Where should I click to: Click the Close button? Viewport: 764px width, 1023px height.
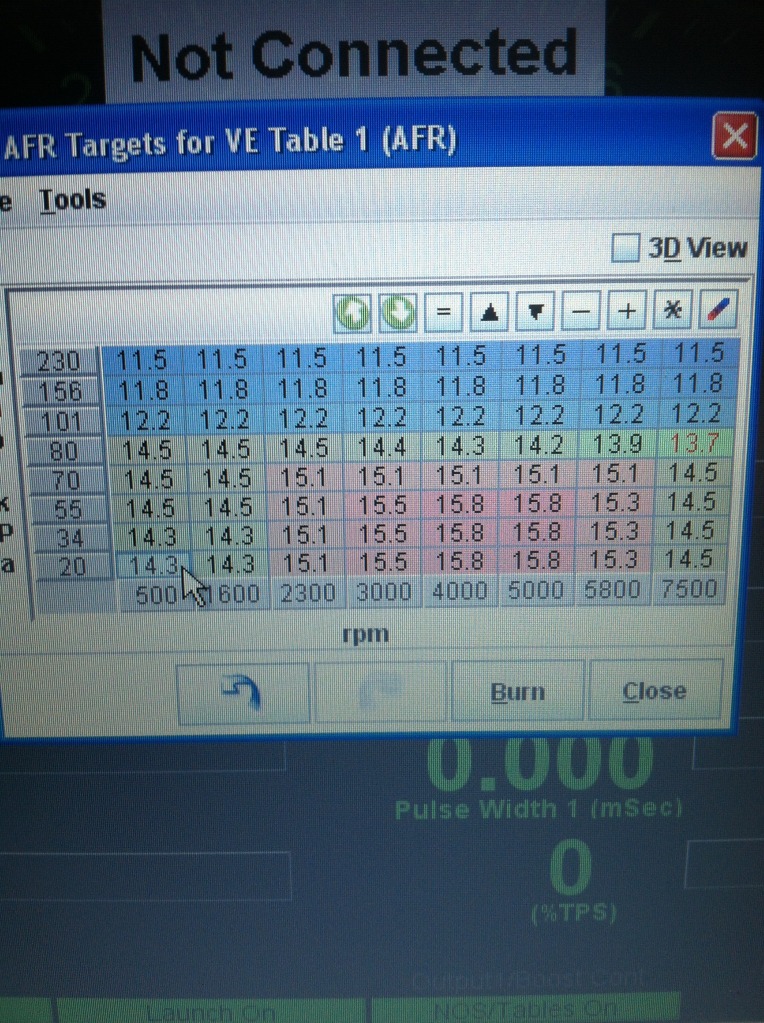point(655,690)
